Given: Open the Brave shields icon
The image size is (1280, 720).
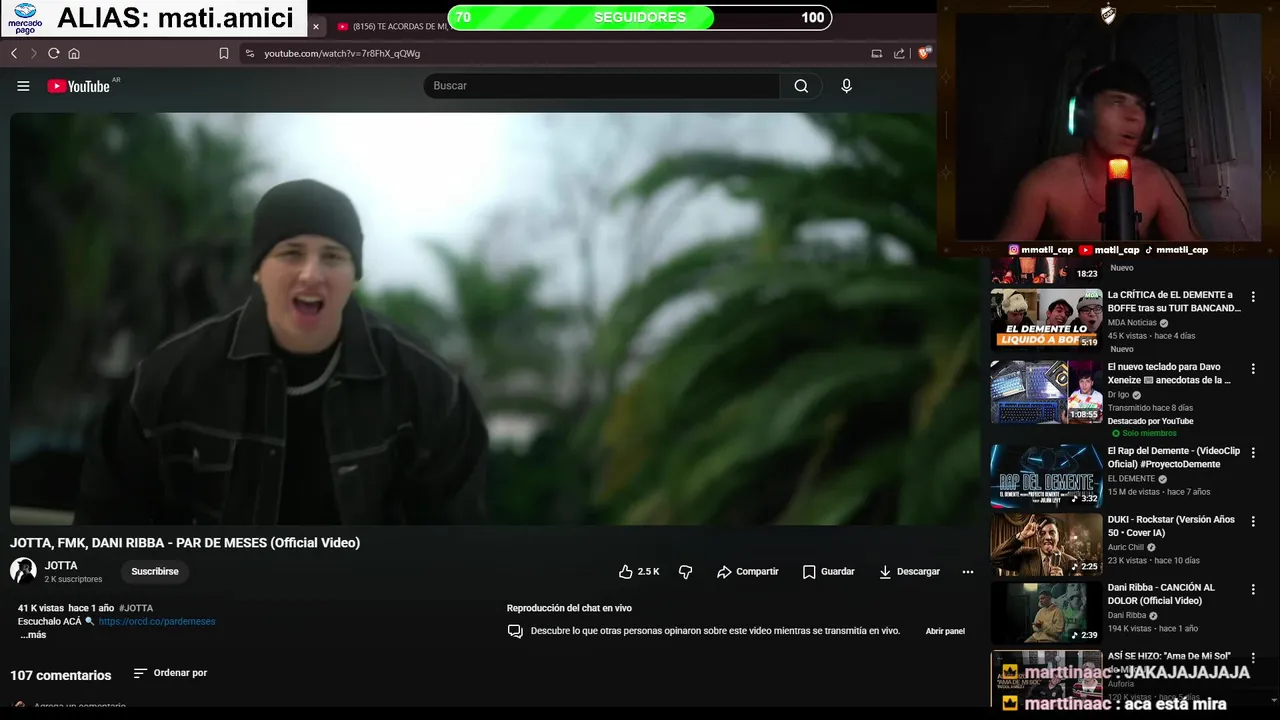Looking at the screenshot, I should (924, 53).
